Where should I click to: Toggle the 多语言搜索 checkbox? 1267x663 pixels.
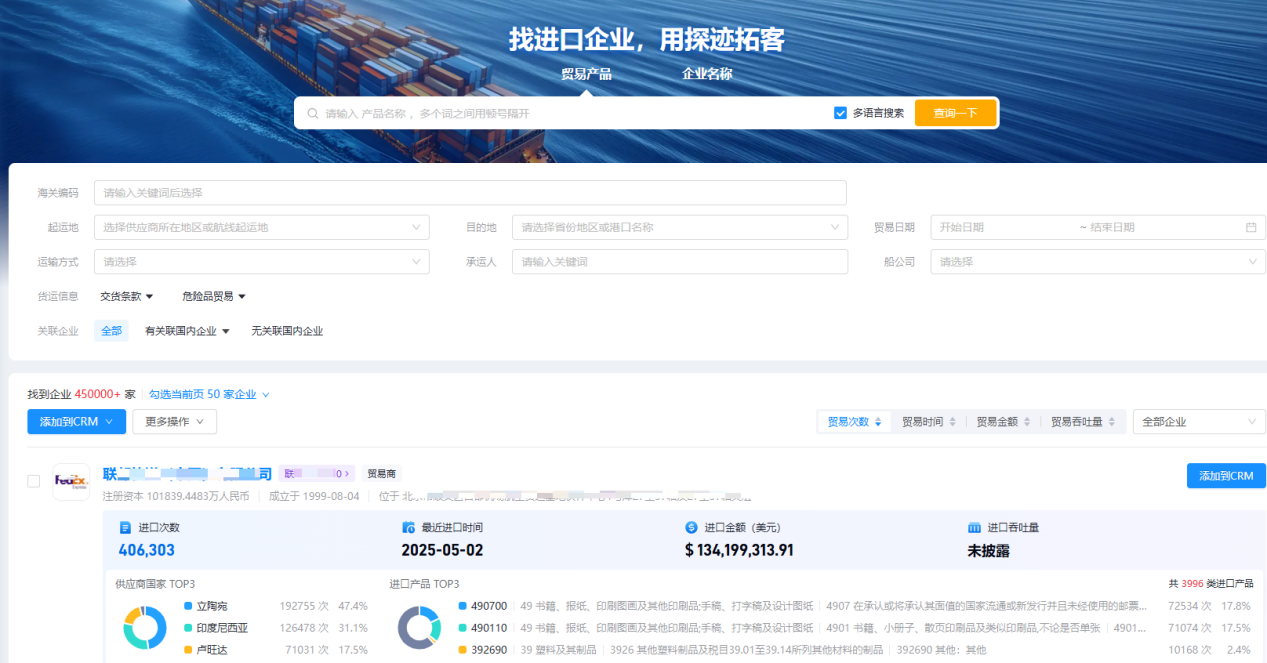pos(840,113)
